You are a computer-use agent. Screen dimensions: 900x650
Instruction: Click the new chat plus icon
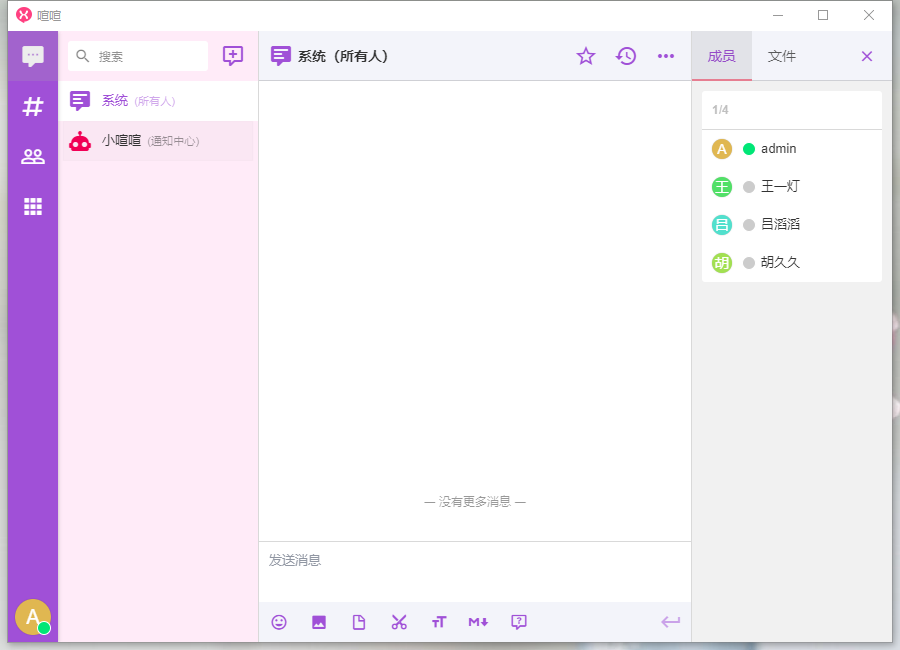pyautogui.click(x=233, y=56)
